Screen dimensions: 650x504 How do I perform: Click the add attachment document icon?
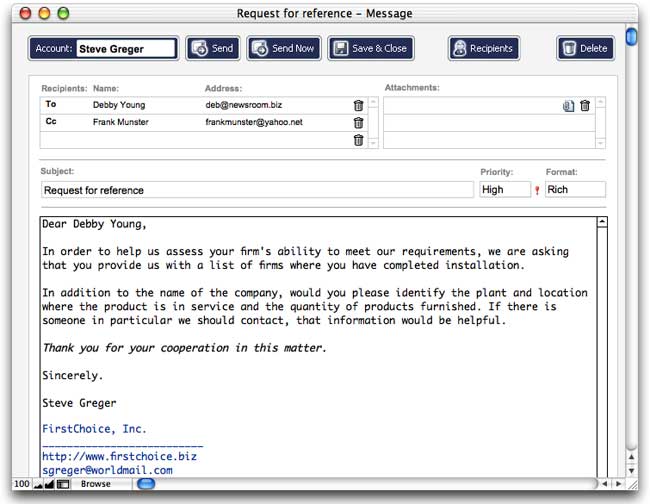[568, 106]
